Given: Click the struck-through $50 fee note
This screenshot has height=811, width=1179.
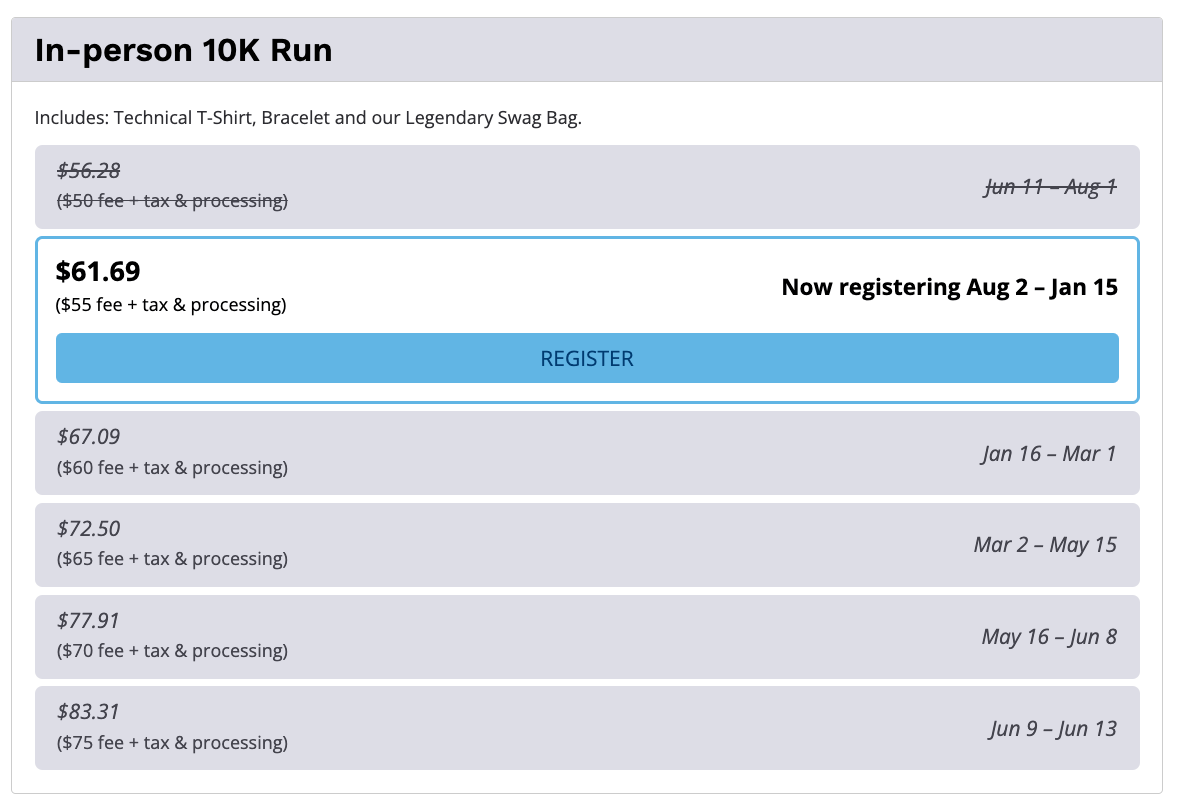Looking at the screenshot, I should pos(172,201).
